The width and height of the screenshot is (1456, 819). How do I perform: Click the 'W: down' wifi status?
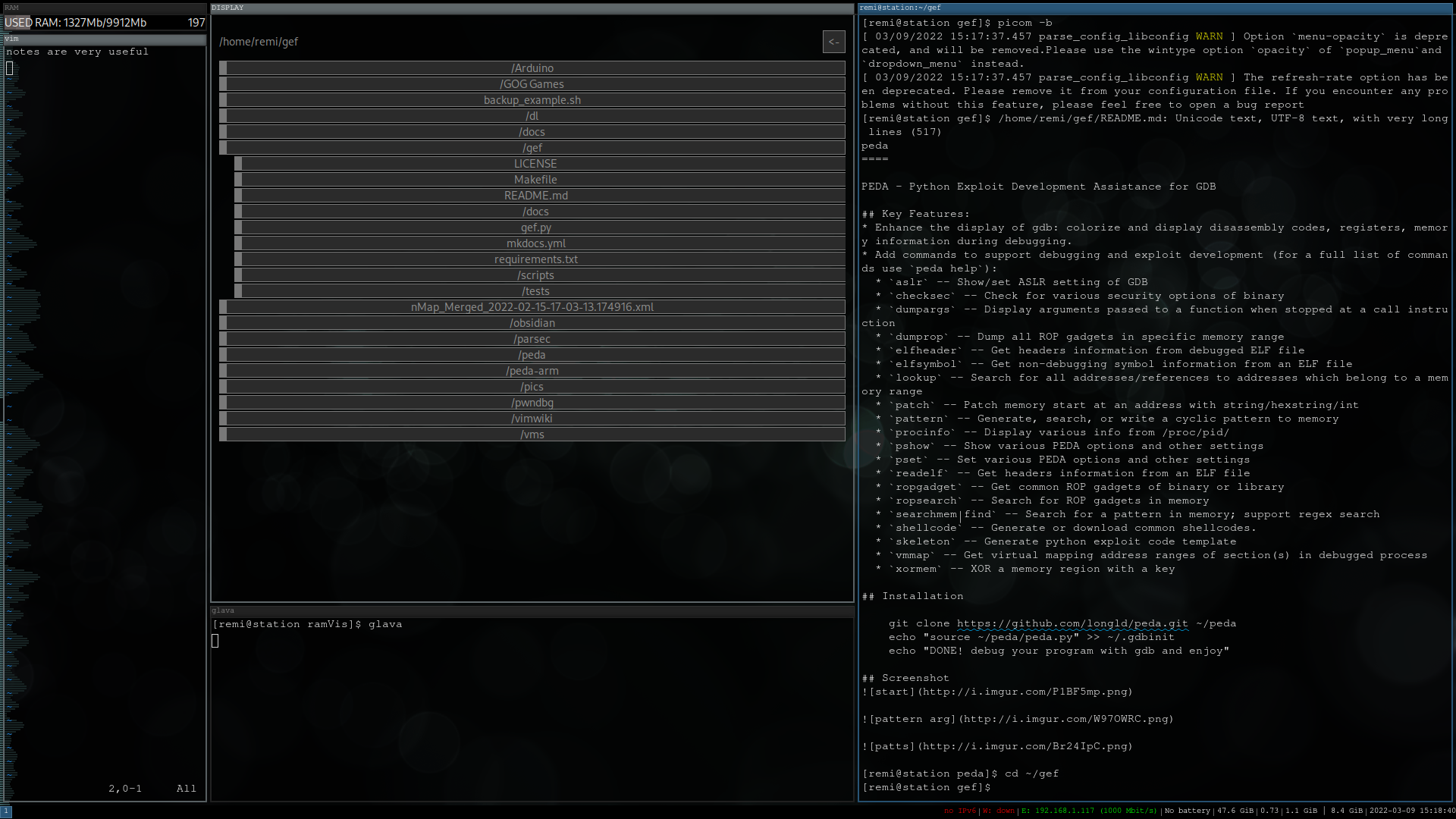(998, 811)
